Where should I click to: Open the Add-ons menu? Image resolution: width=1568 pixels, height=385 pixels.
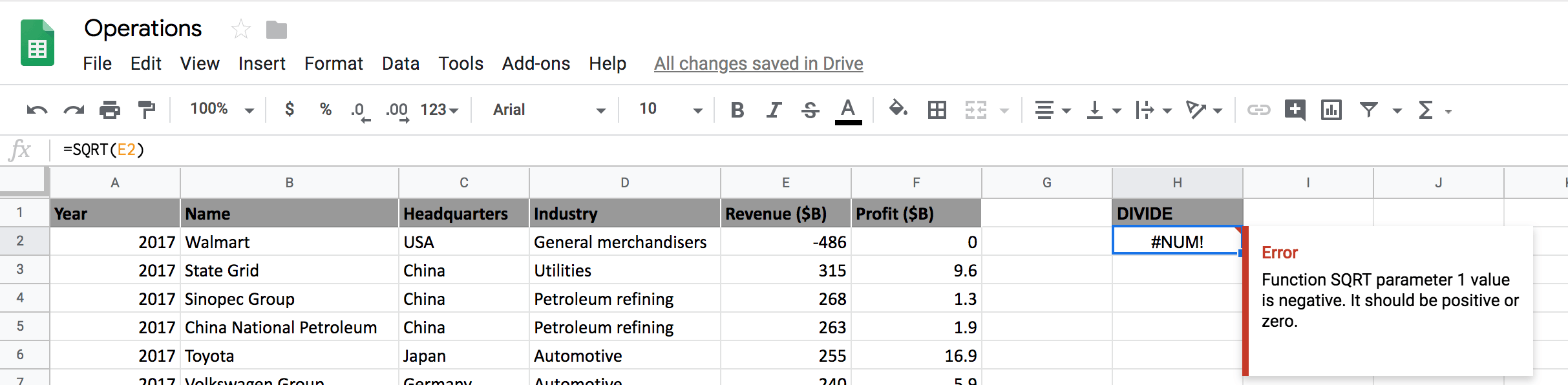536,63
